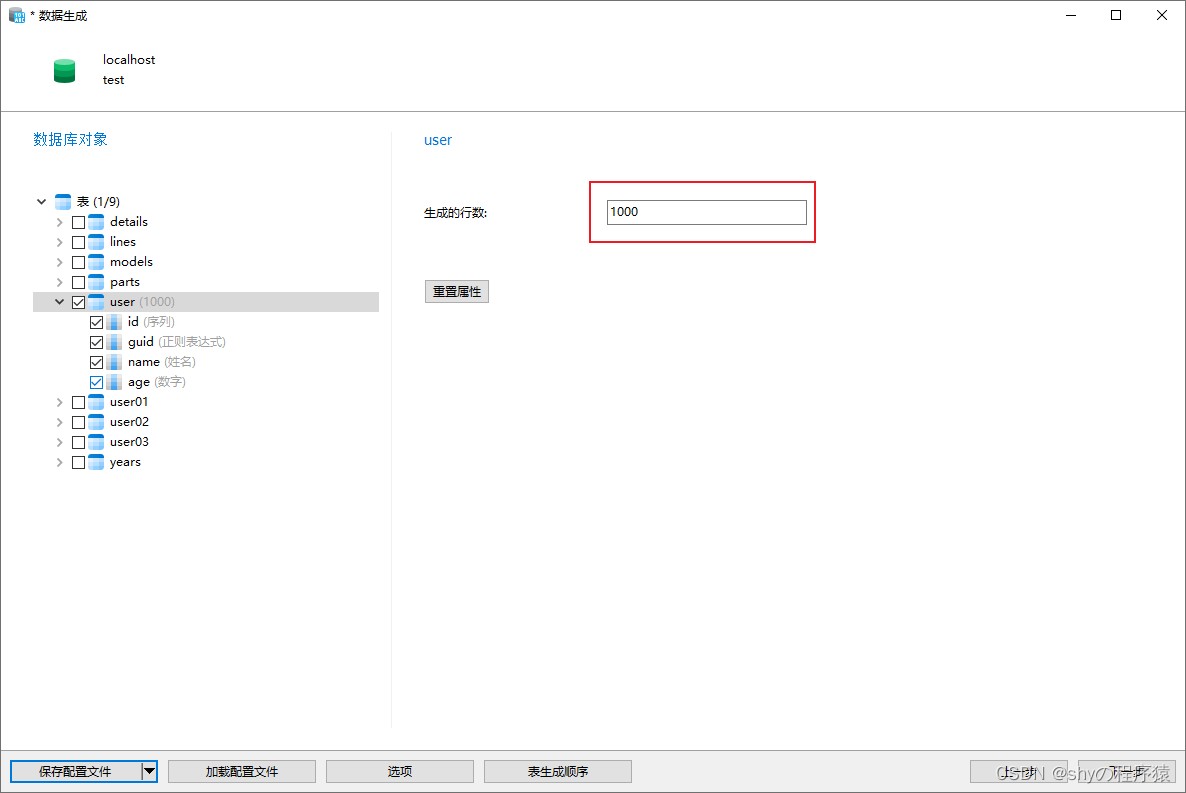Click the name column icon
This screenshot has height=793, width=1186.
(x=114, y=362)
